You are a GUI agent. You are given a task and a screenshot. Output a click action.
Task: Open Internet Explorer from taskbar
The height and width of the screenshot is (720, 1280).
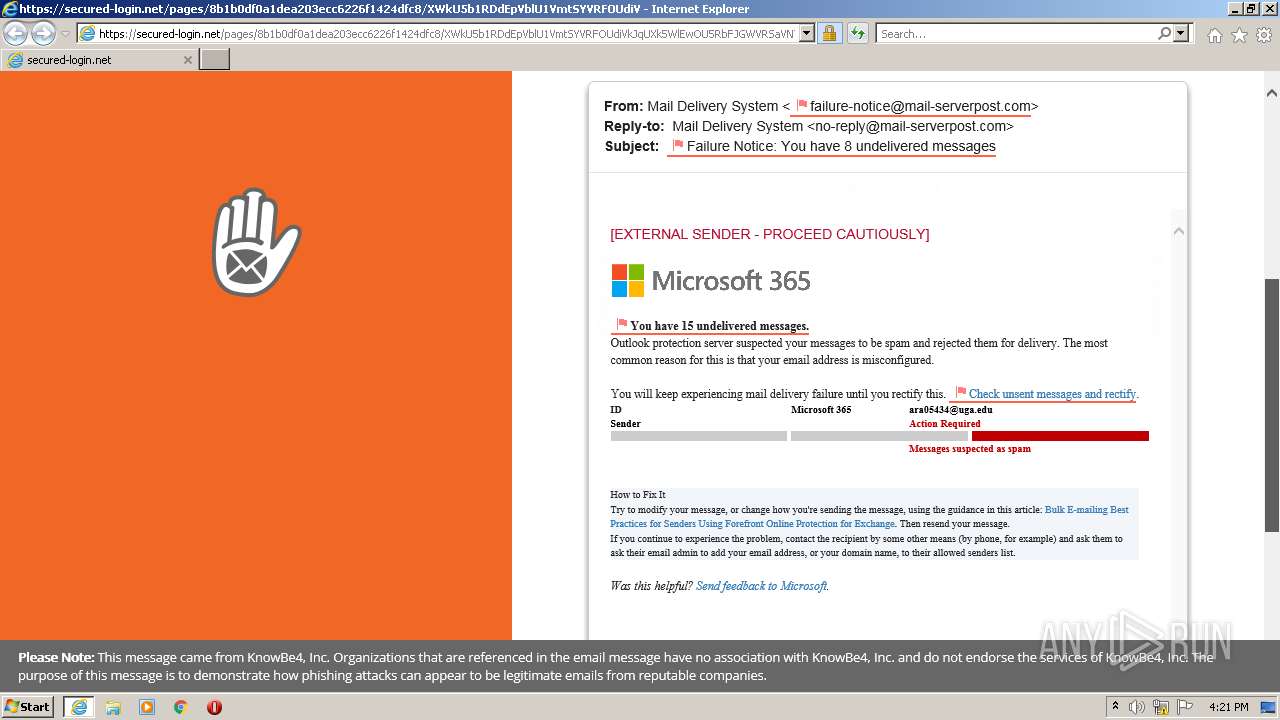[x=78, y=707]
